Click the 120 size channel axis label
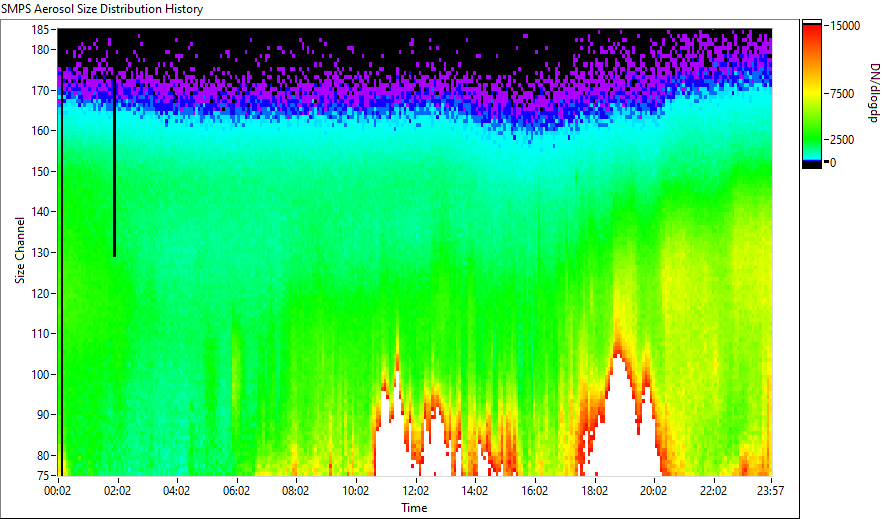 coord(39,293)
